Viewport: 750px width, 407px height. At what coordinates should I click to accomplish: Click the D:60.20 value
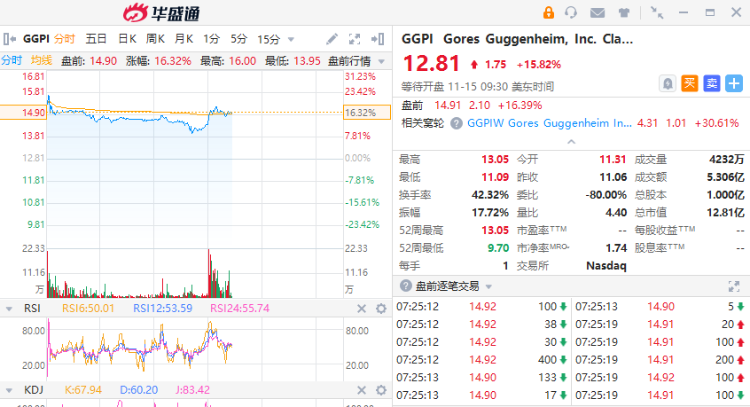[x=139, y=390]
